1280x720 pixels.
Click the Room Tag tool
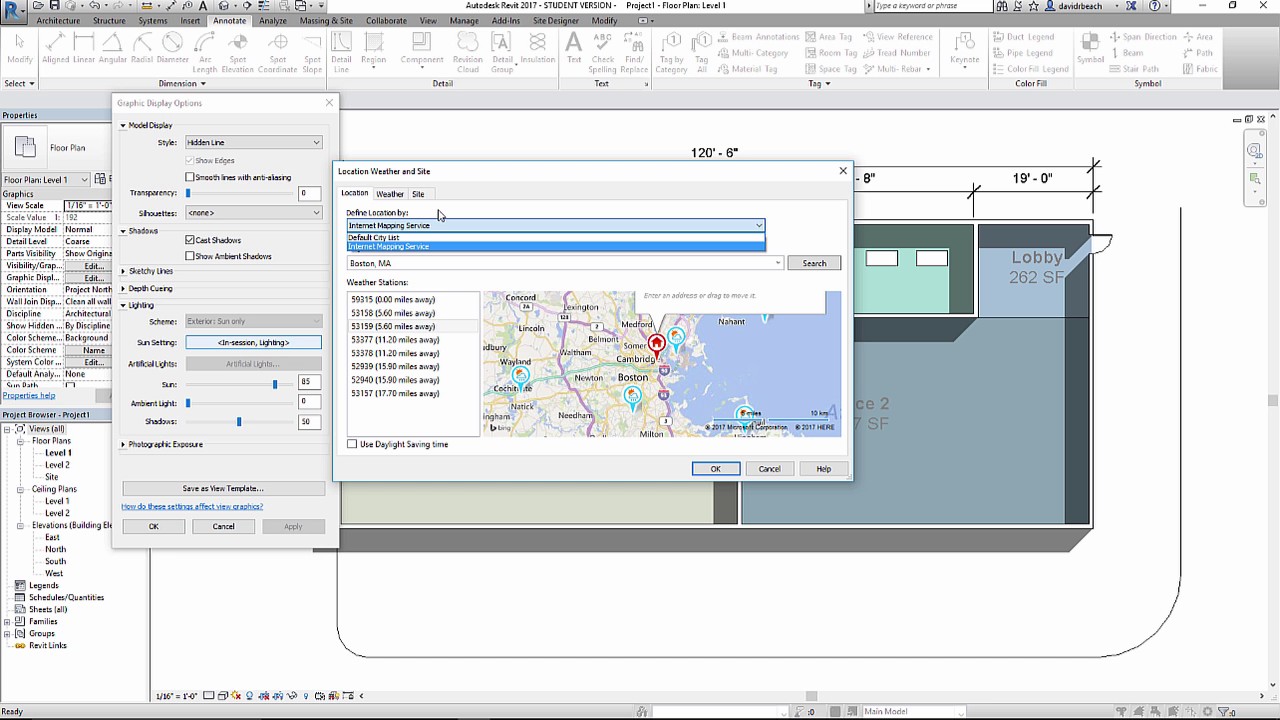pyautogui.click(x=832, y=53)
